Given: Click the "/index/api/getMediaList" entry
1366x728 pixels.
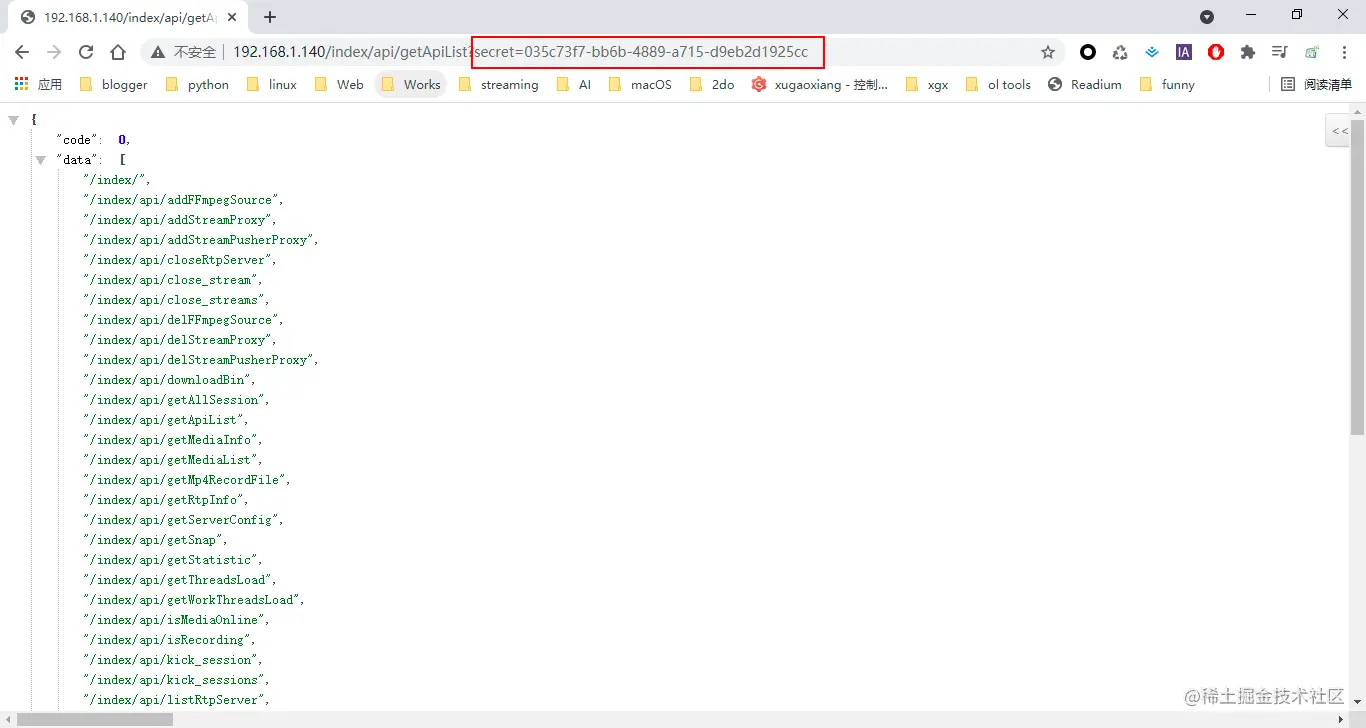Looking at the screenshot, I should tap(173, 460).
